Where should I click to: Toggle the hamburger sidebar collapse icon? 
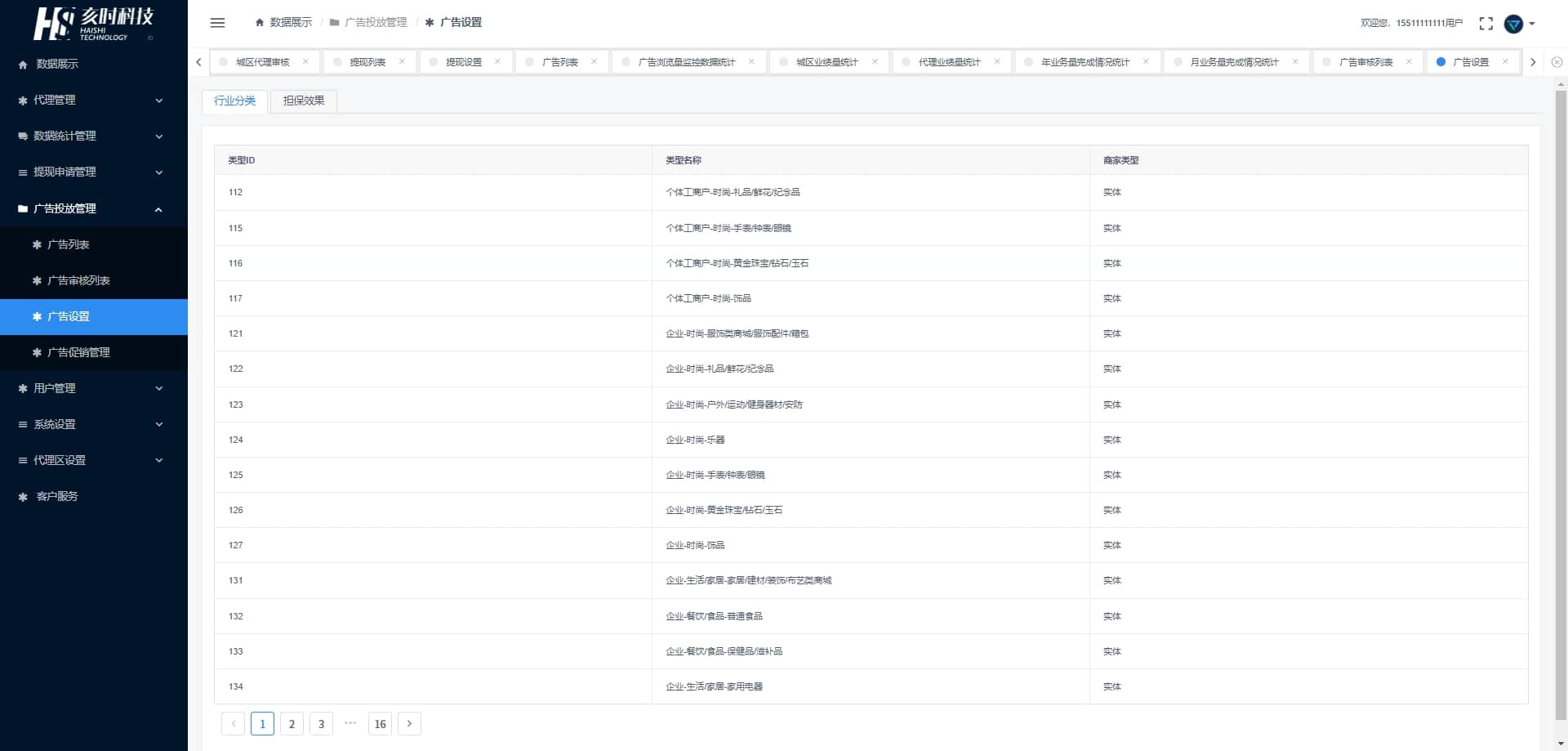(x=217, y=23)
